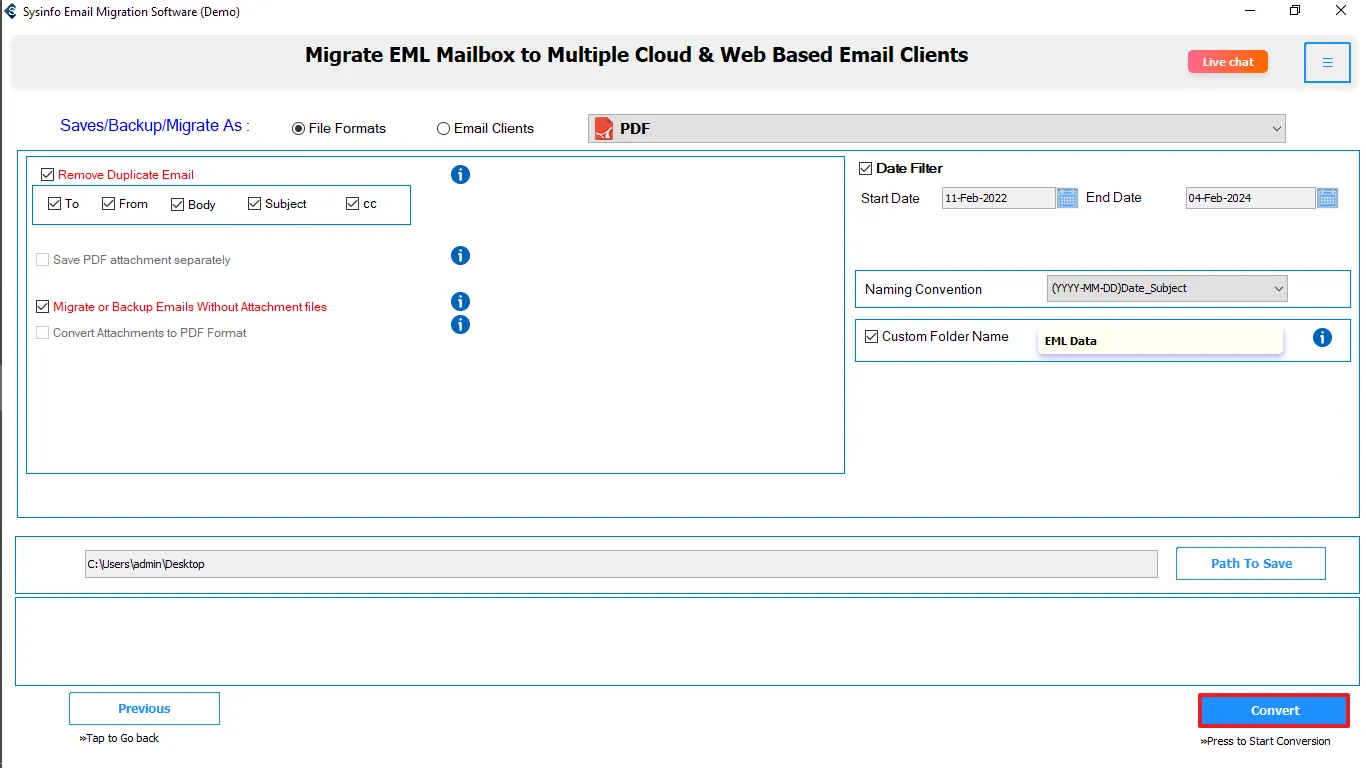Close the Sysinfo Email Migration window
Viewport: 1366px width, 768px height.
click(1341, 11)
